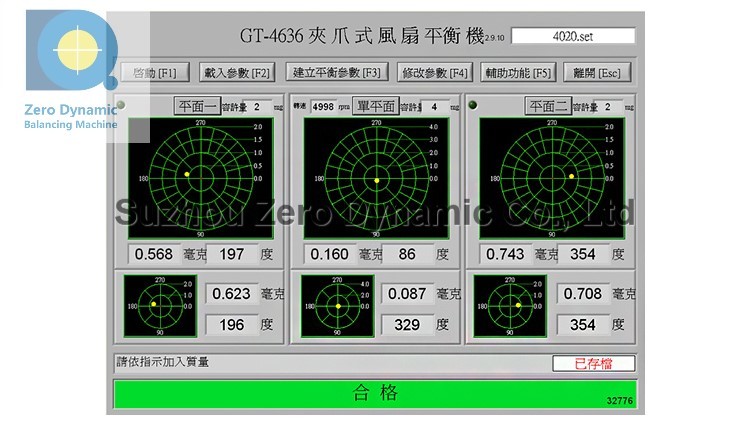The image size is (750, 425).
Task: Click the 平面一 plane one label button
Action: (x=198, y=106)
